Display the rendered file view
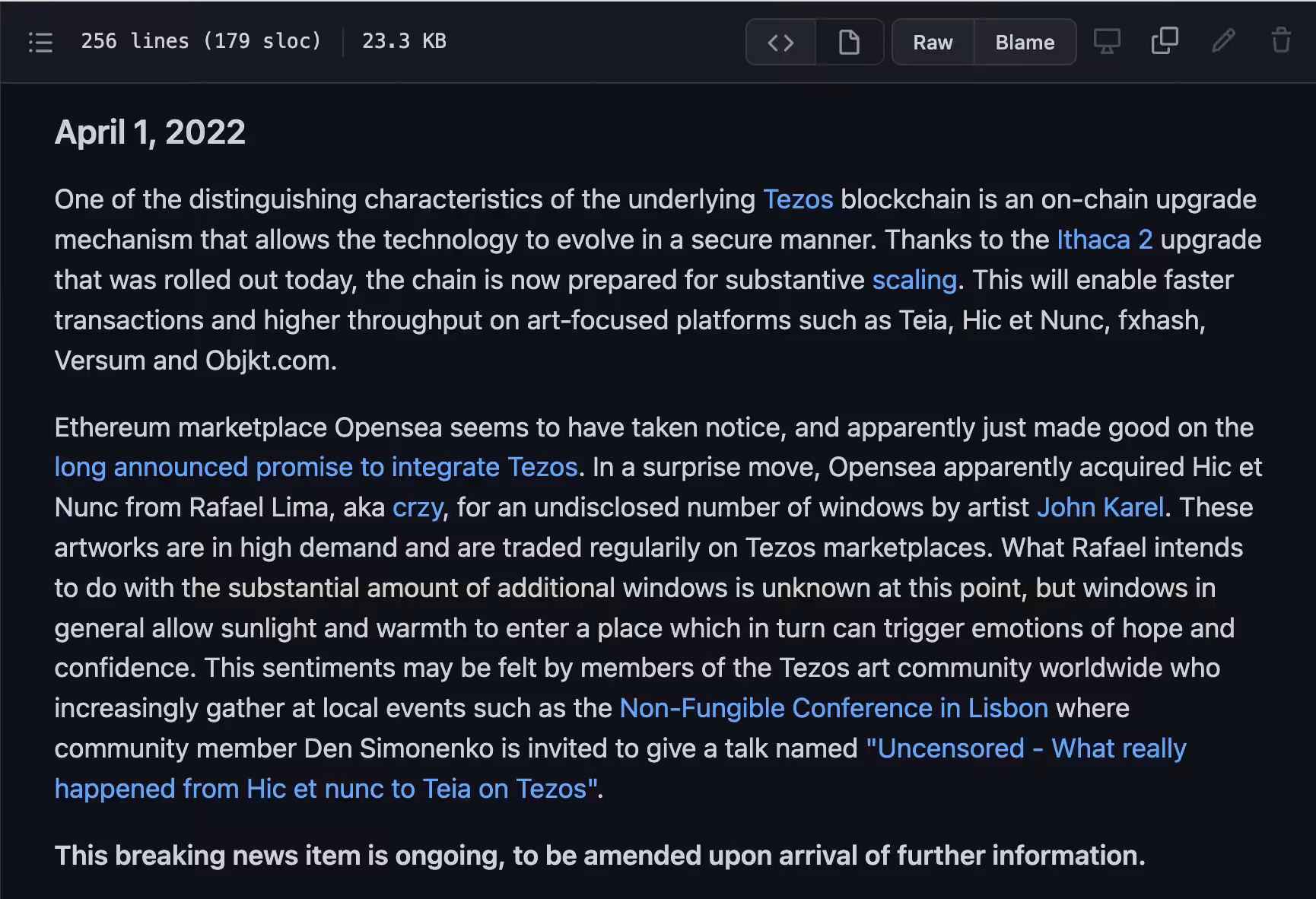 pos(849,42)
